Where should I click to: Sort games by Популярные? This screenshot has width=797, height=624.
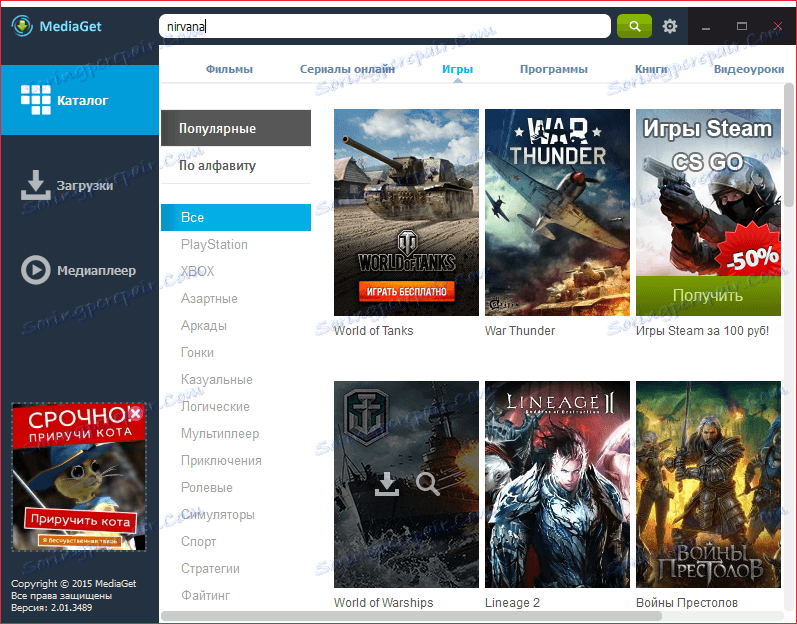(x=236, y=128)
